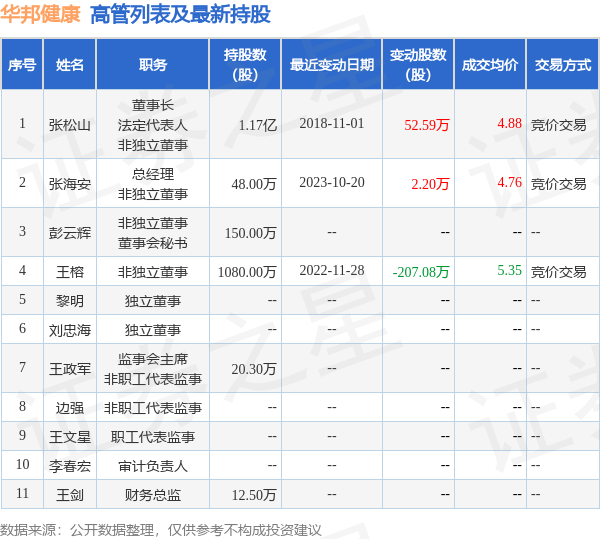Click the red 52.59万 change value
600x539 pixels.
coord(427,125)
